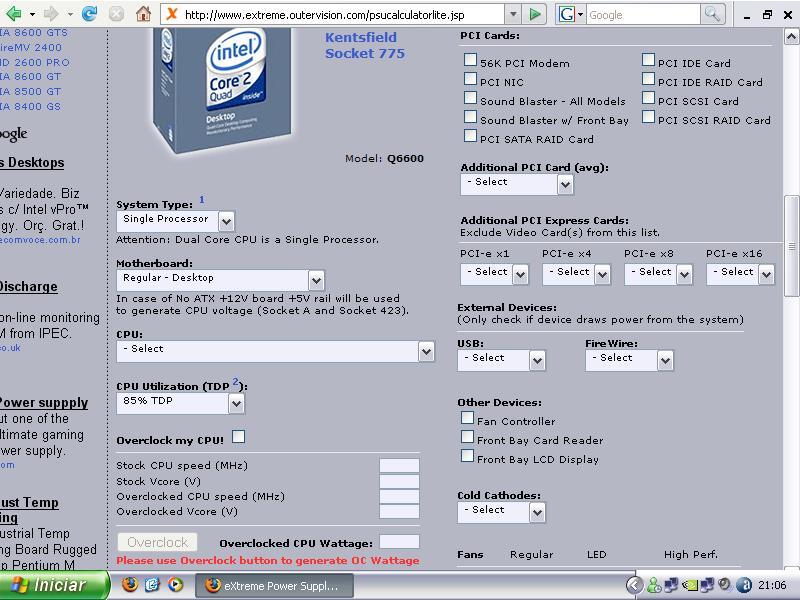Viewport: 800px width, 600px height.
Task: Open the blue Quick Launch icon beside Firefox
Action: point(152,584)
